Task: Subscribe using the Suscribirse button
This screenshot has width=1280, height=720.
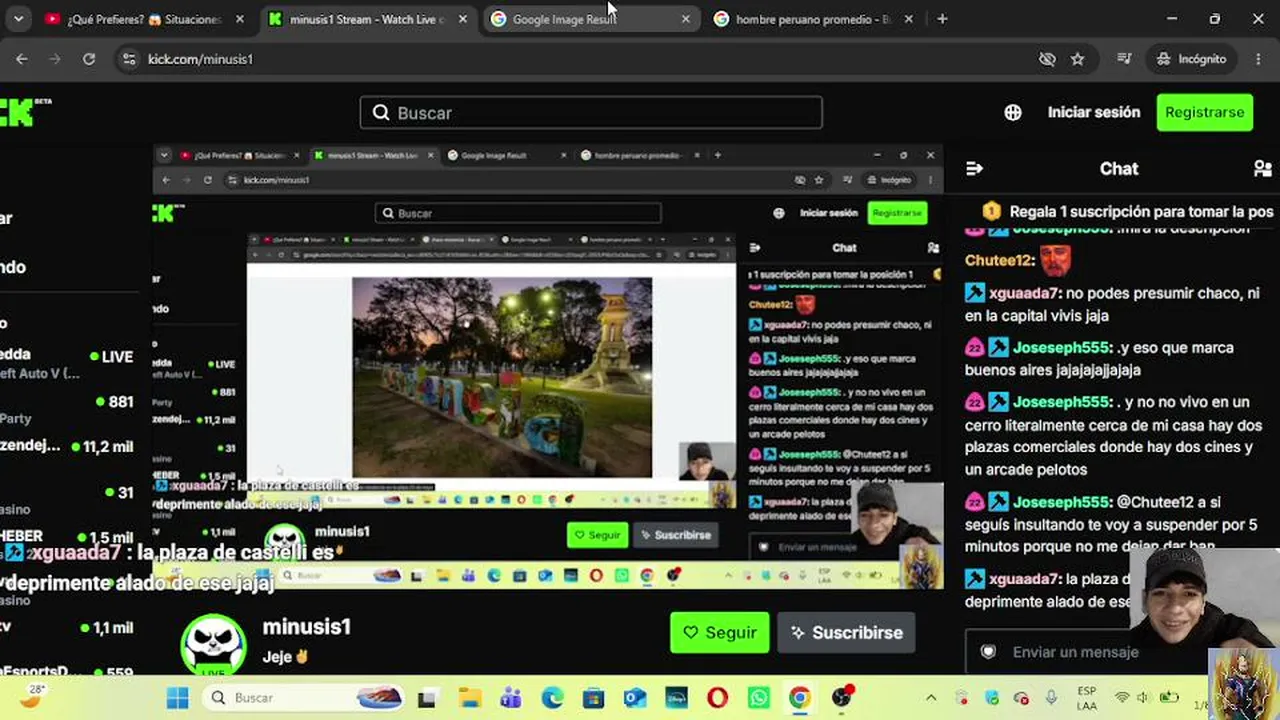Action: point(846,633)
